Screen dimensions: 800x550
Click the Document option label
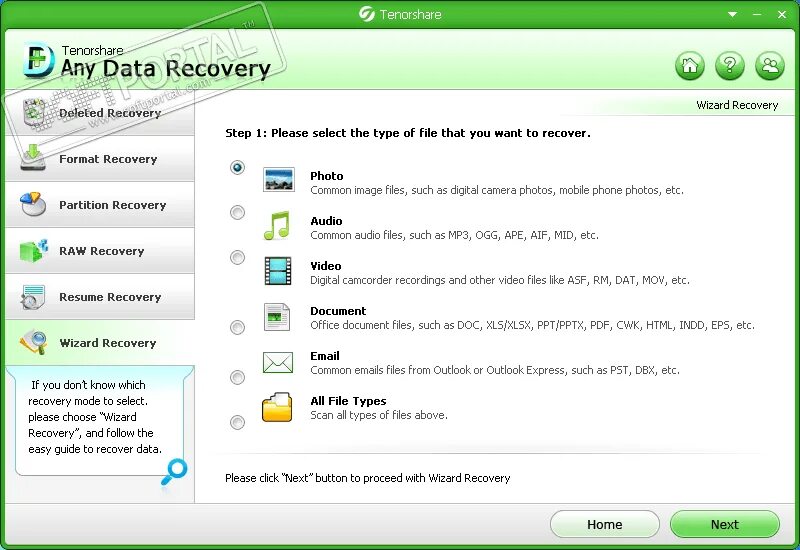[x=338, y=311]
